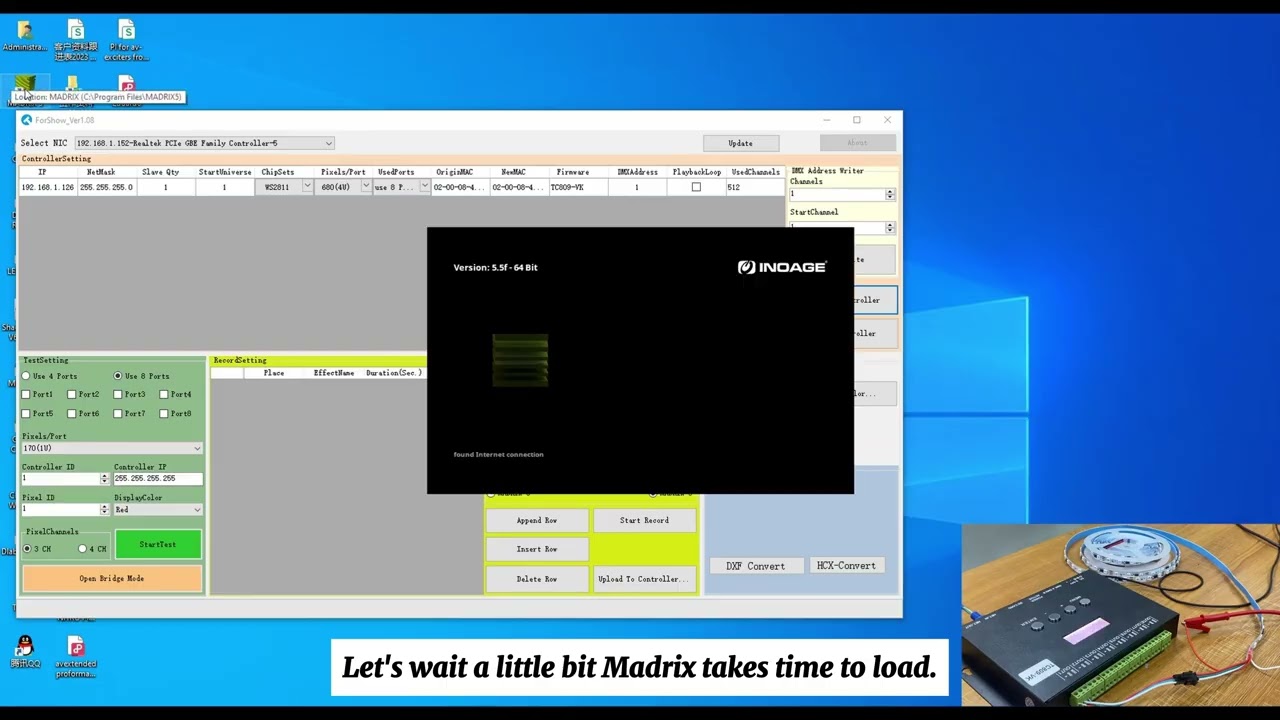Tick the Port6 checkbox
The height and width of the screenshot is (720, 1280).
pyautogui.click(x=72, y=413)
